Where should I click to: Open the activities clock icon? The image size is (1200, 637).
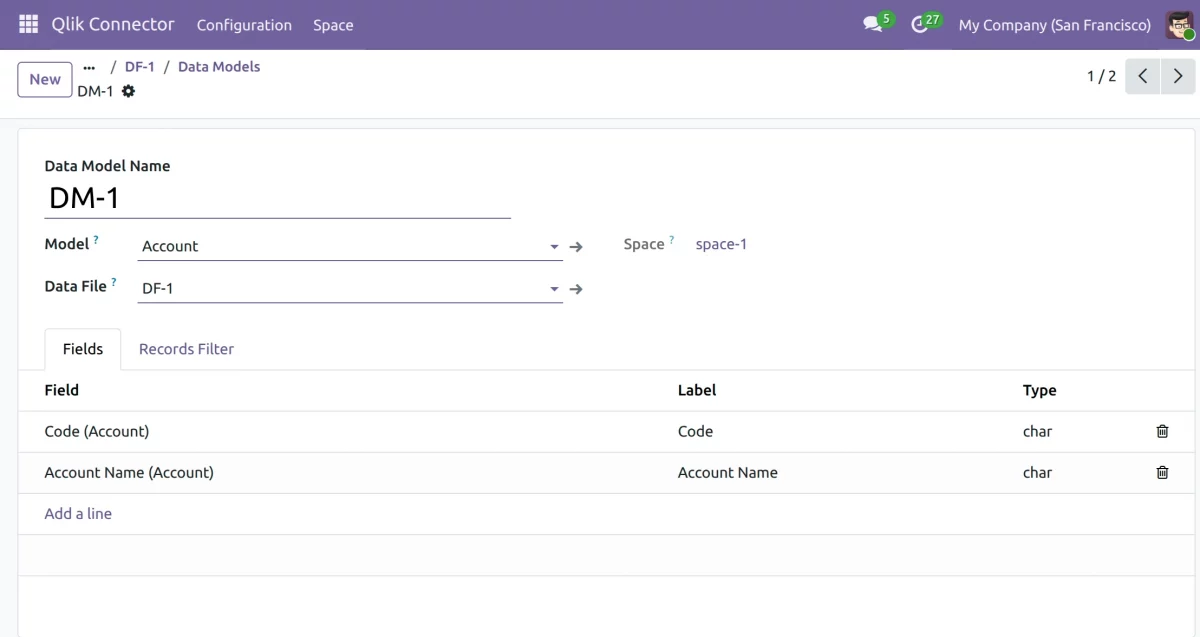point(920,25)
